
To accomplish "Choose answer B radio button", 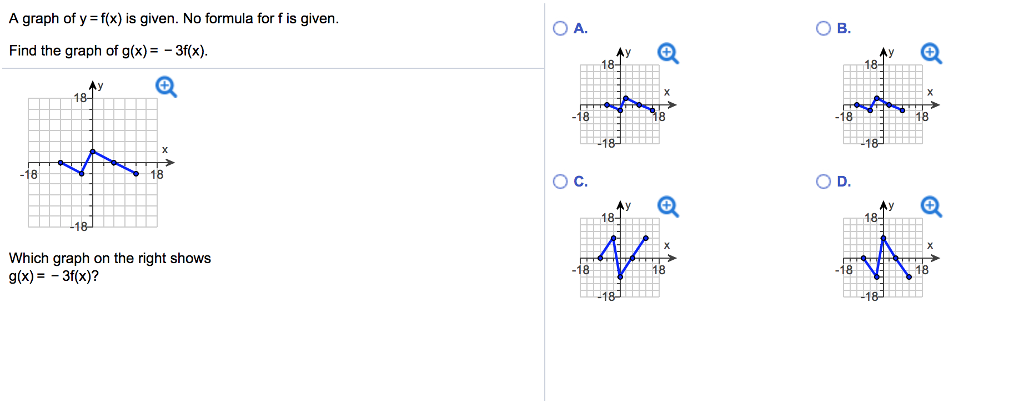I will tap(824, 28).
